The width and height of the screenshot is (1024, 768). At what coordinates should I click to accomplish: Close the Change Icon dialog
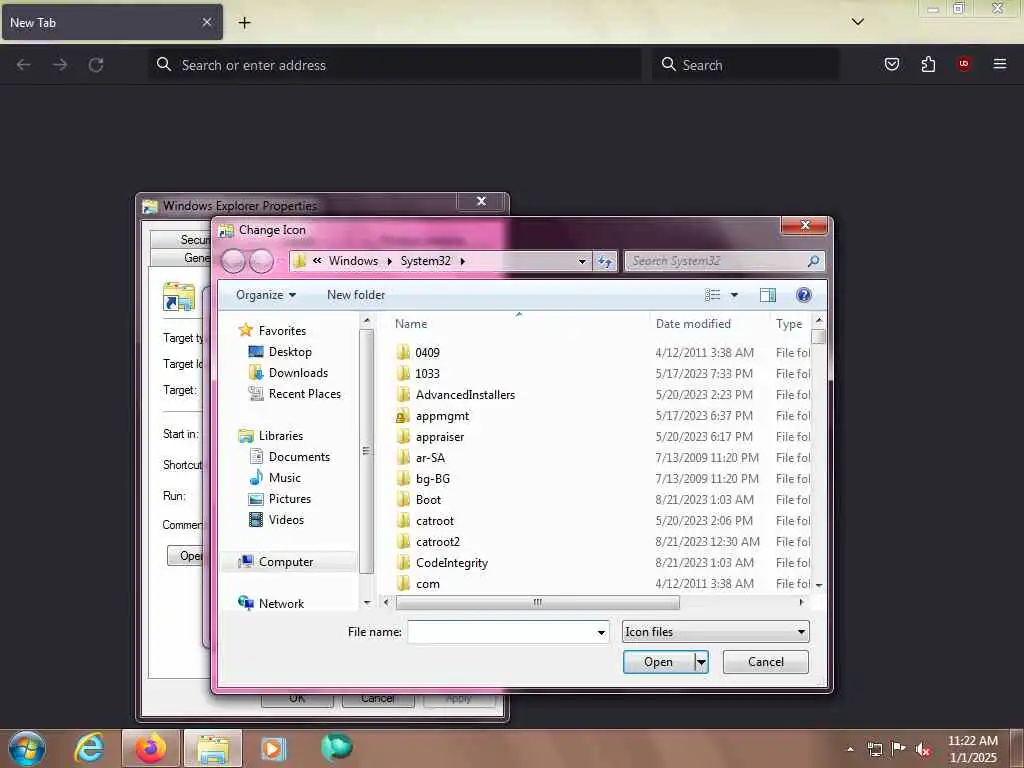click(805, 225)
